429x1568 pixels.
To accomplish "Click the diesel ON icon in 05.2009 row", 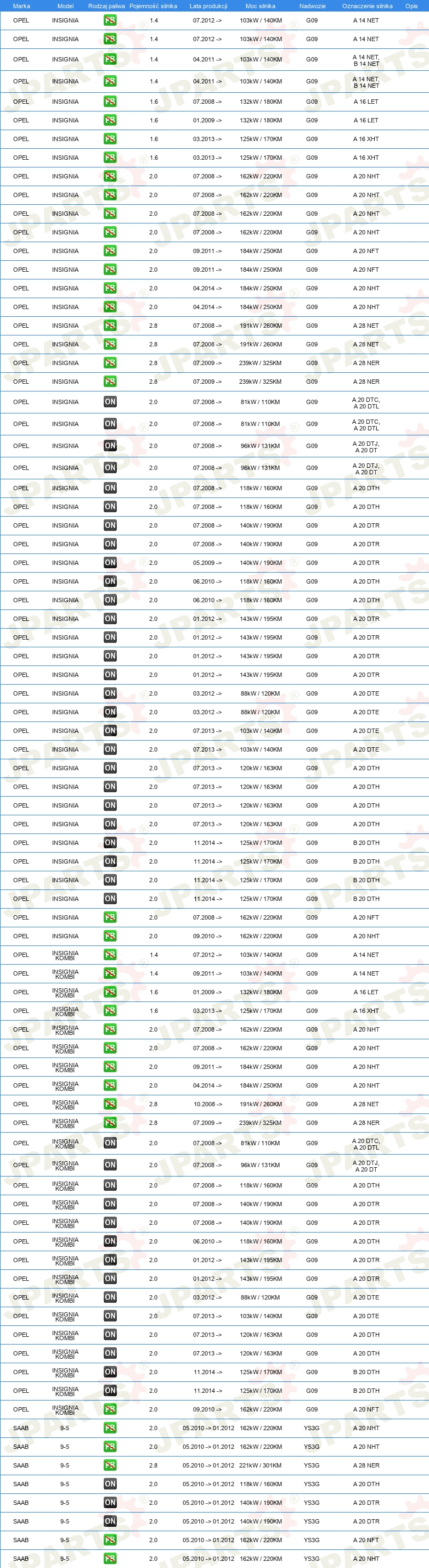I will [x=110, y=562].
